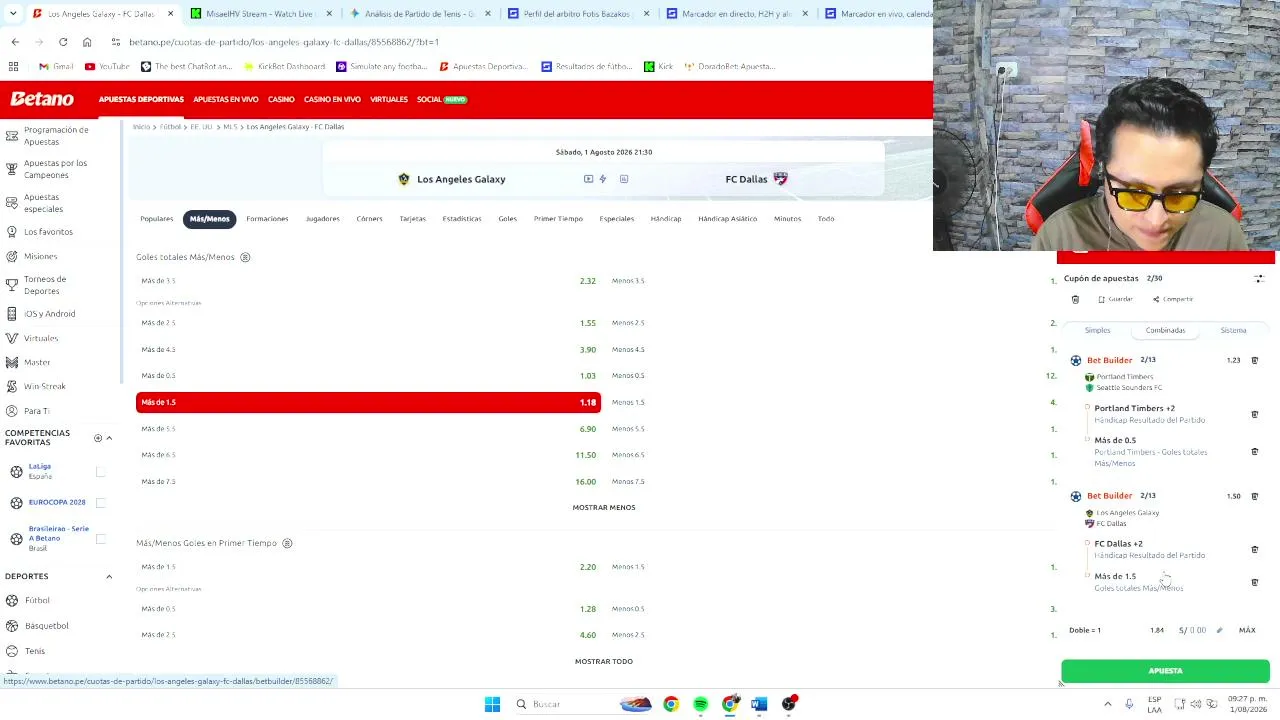
Task: Delete the Galaxy–Dallas Bet Builder at 1.50
Action: tap(1255, 496)
